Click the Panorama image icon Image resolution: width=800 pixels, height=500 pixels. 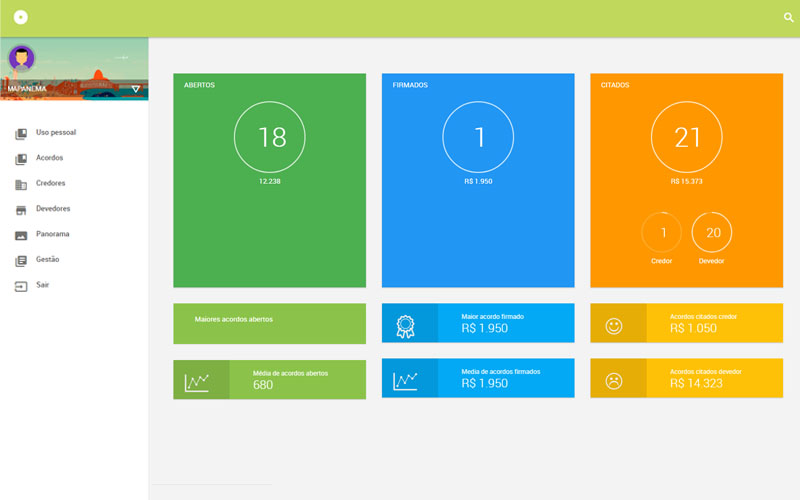click(x=21, y=235)
